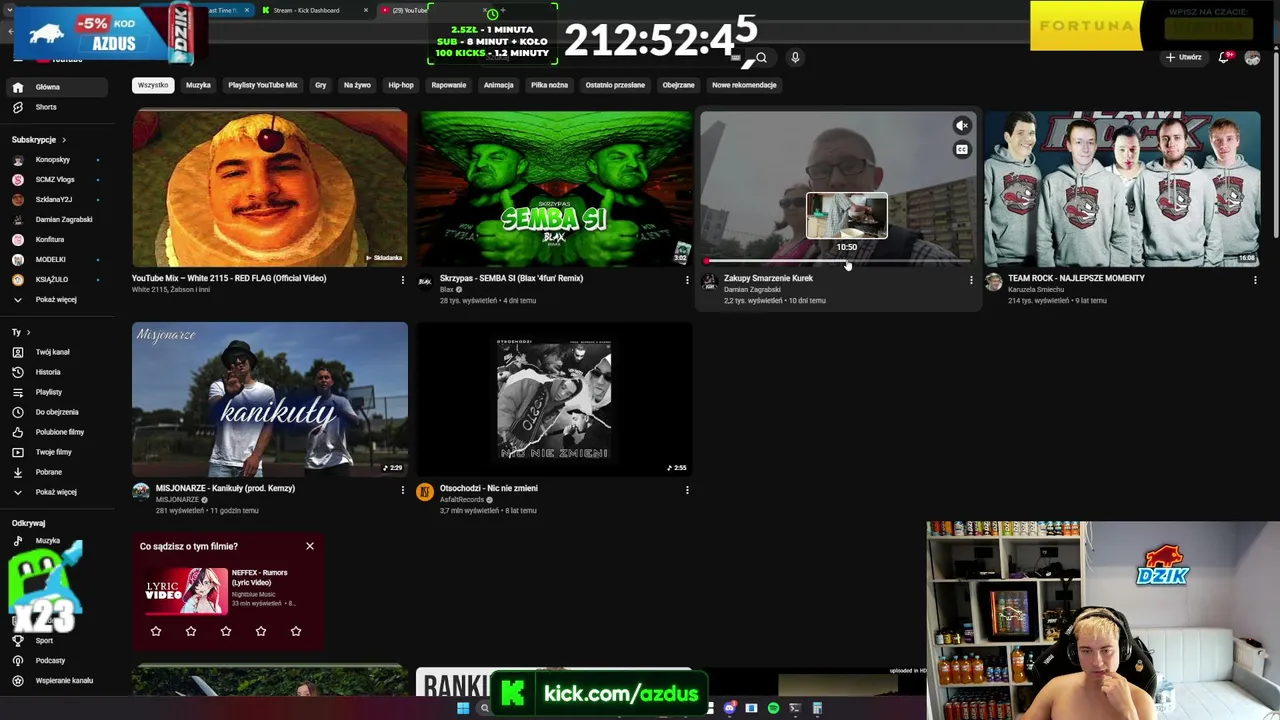This screenshot has width=1280, height=720.
Task: Rate NEFFEX Rumors four stars
Action: point(261,631)
